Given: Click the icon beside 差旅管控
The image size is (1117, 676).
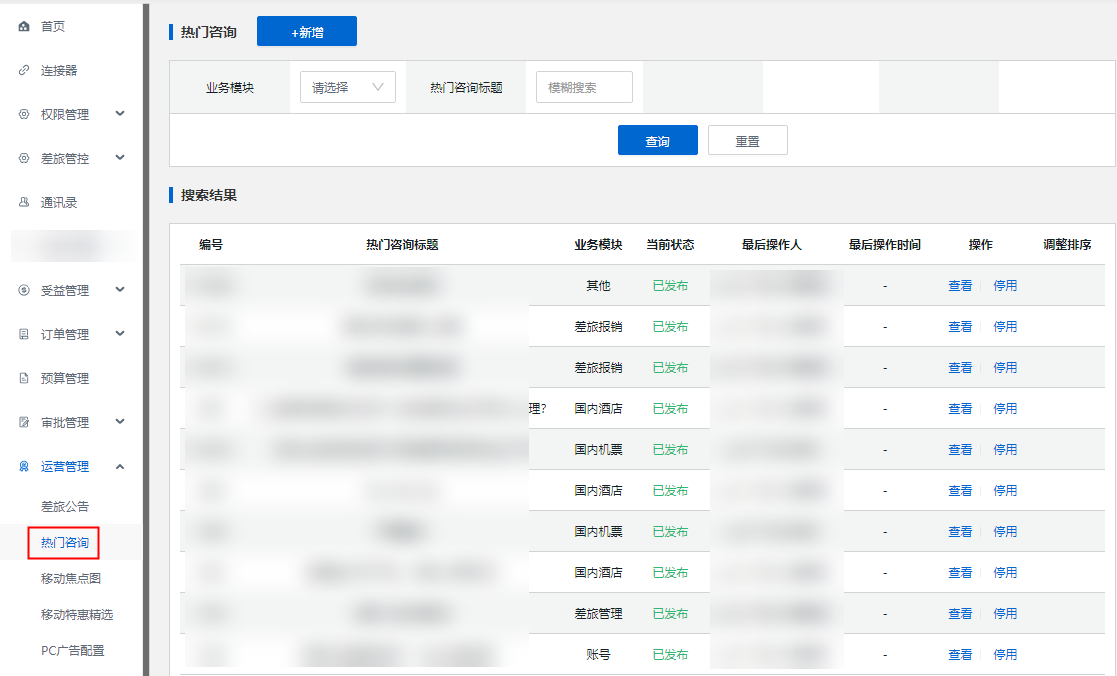Looking at the screenshot, I should [x=24, y=158].
